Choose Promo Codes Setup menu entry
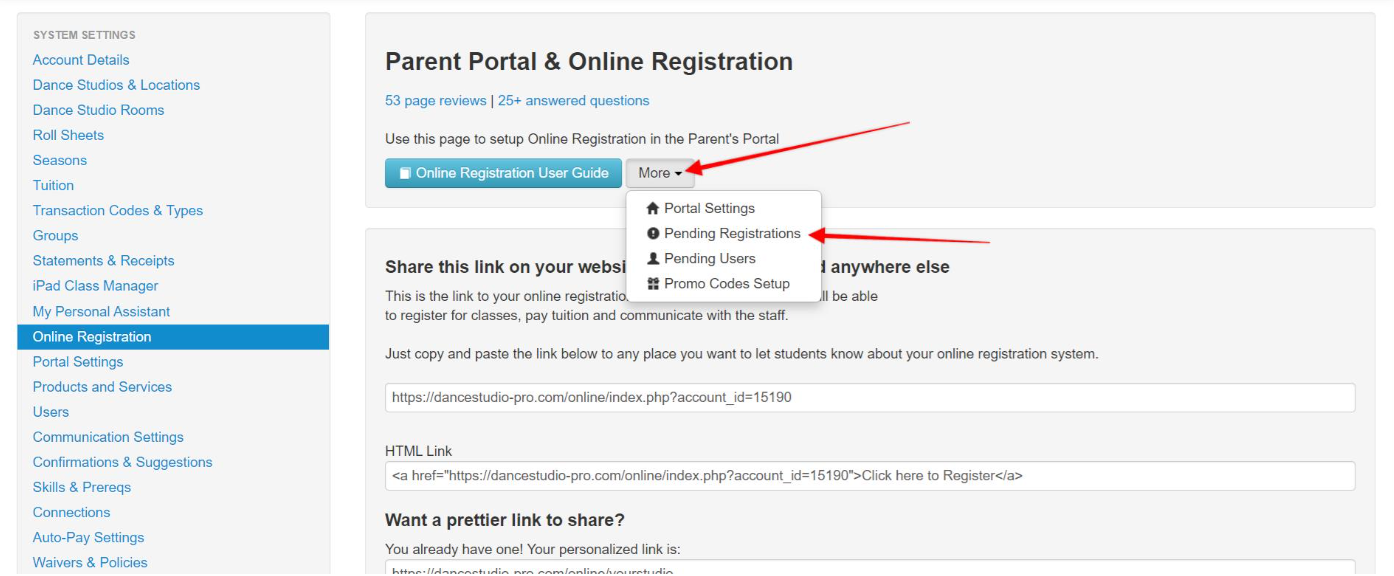This screenshot has width=1394, height=576. click(724, 284)
